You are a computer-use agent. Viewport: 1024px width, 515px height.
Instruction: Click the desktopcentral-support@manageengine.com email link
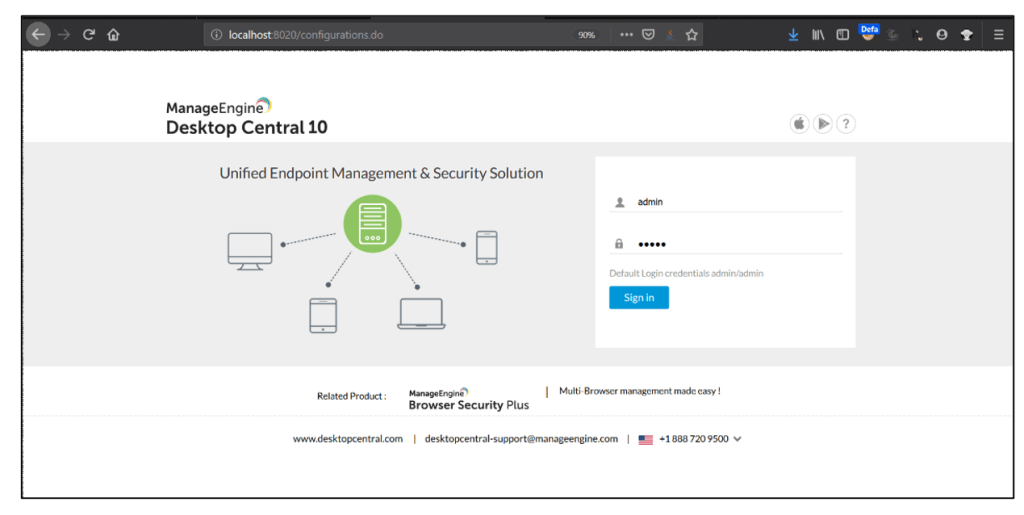521,439
